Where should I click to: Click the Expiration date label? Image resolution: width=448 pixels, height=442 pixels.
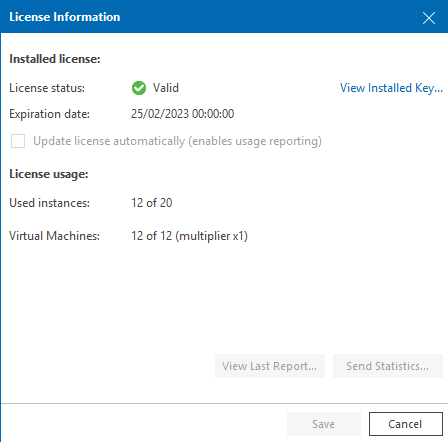(49, 114)
